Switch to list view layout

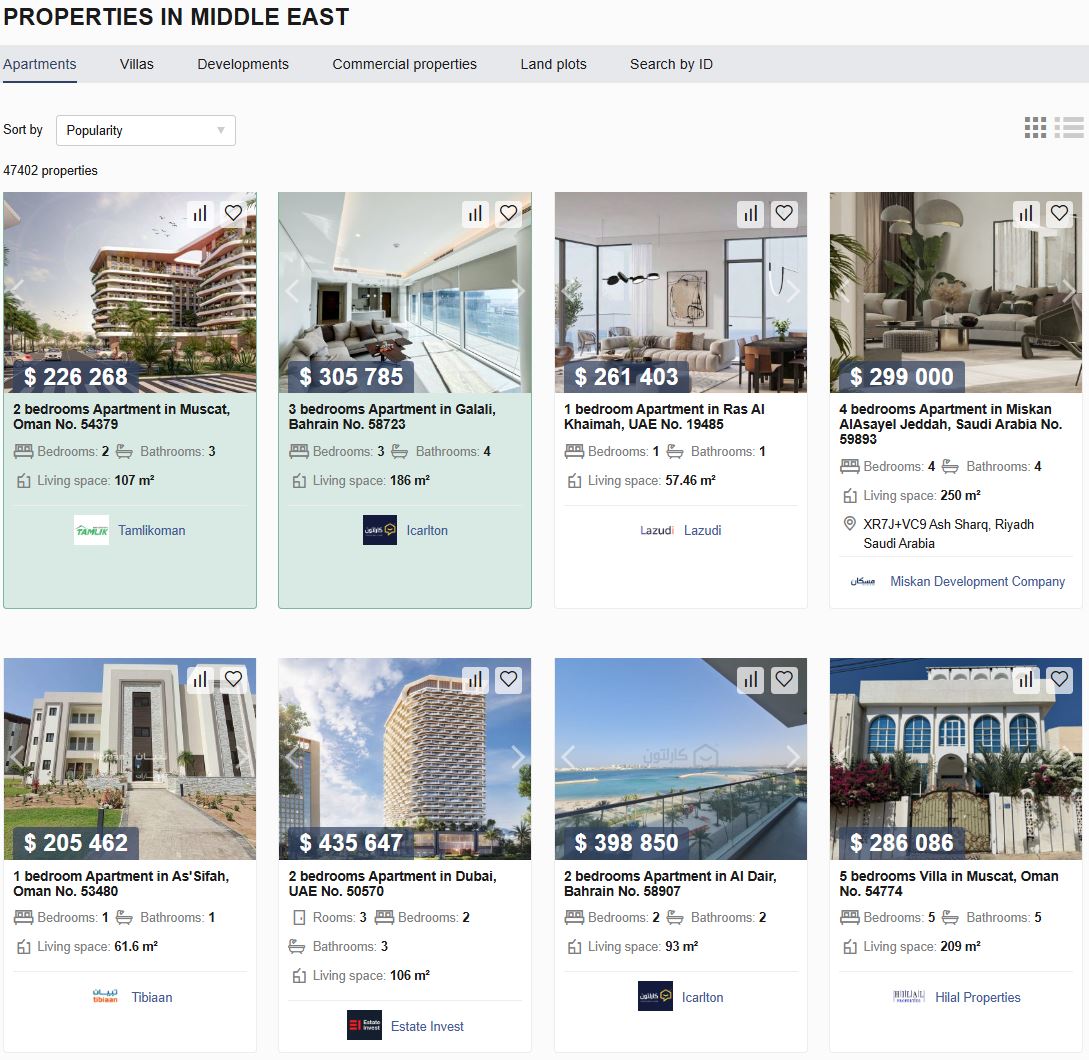point(1069,127)
